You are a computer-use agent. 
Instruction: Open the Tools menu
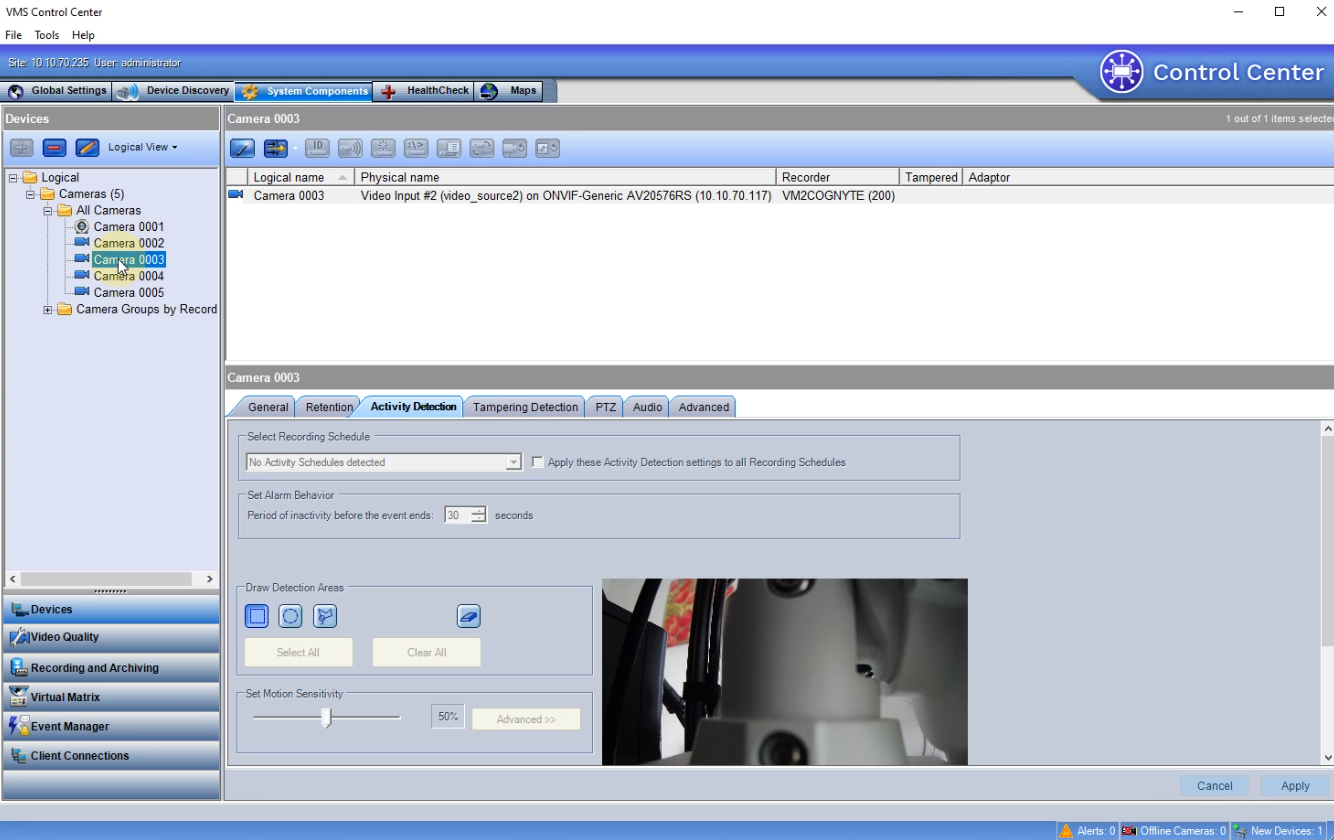click(x=47, y=35)
